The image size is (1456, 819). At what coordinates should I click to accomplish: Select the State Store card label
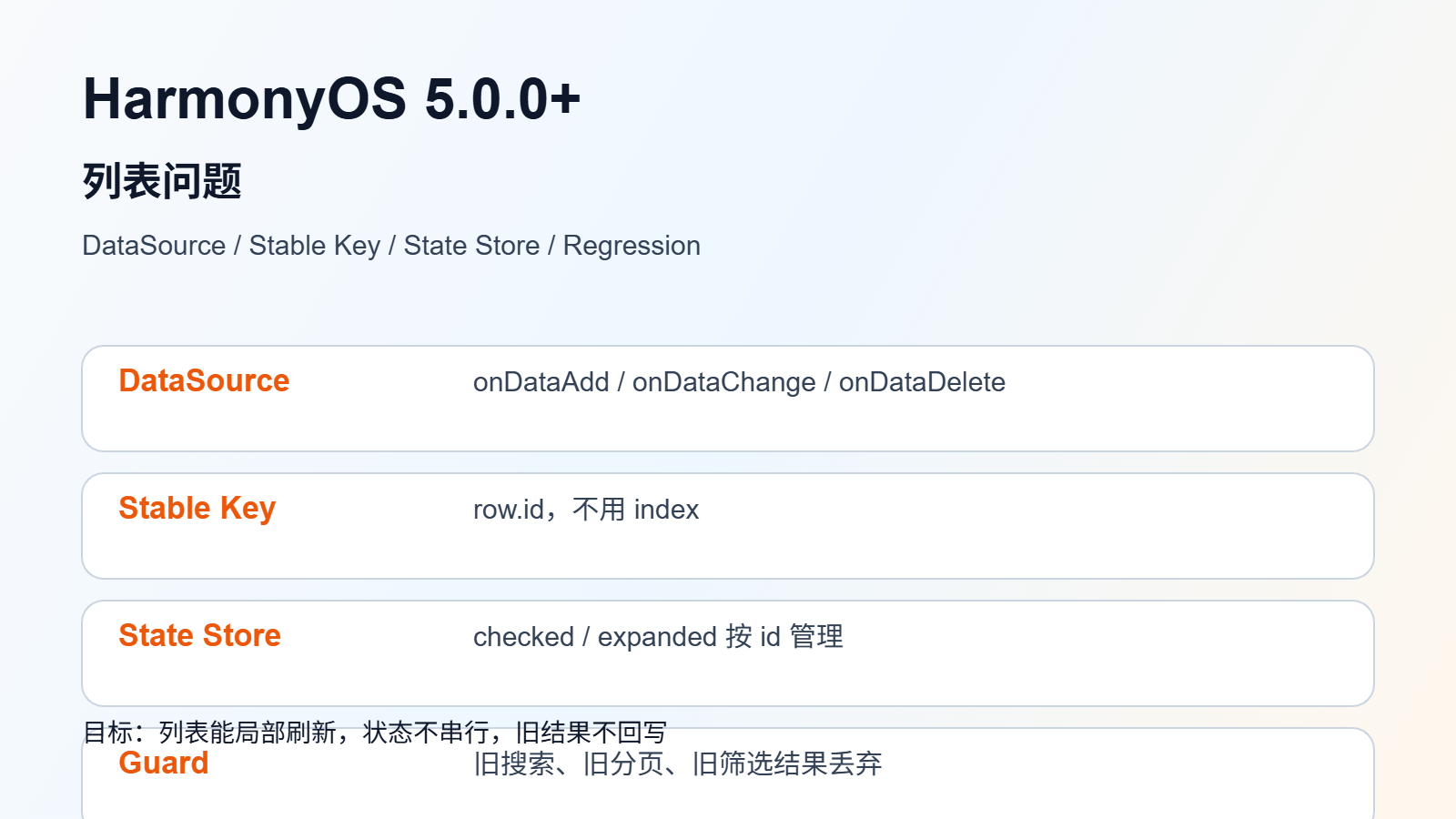[x=199, y=635]
